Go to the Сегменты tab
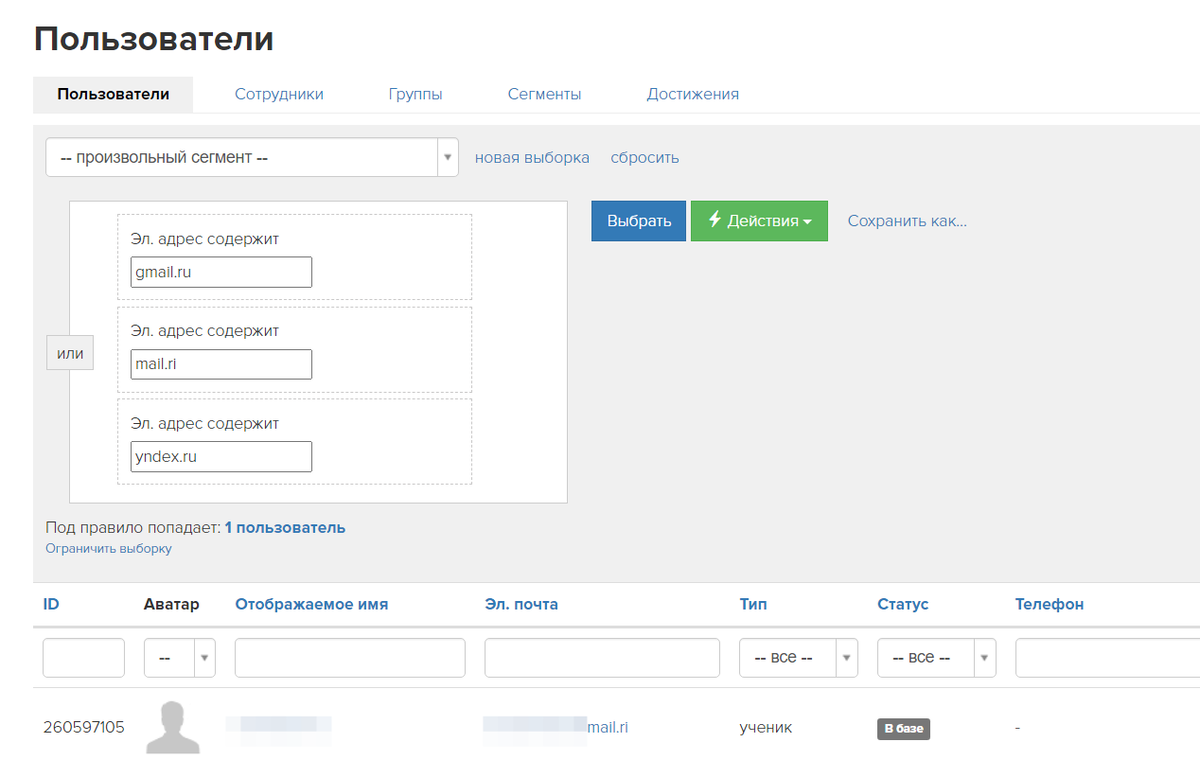 [544, 94]
